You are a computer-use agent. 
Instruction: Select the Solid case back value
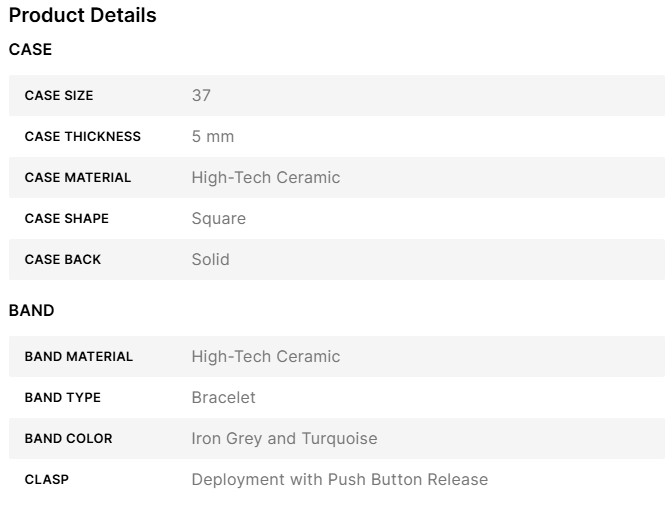(x=210, y=260)
